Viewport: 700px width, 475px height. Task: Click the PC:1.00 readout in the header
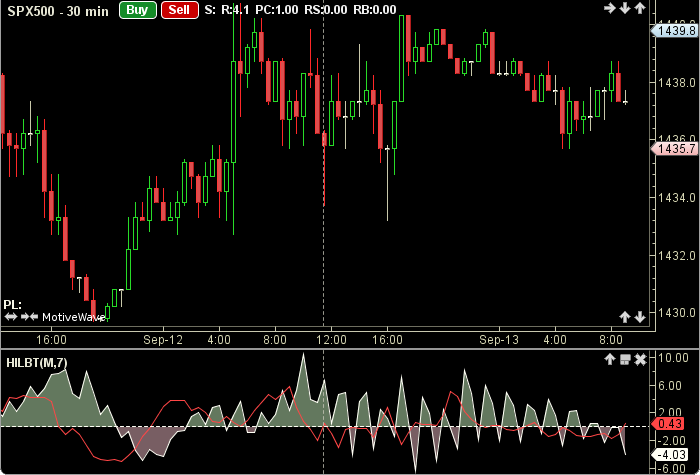tap(277, 10)
